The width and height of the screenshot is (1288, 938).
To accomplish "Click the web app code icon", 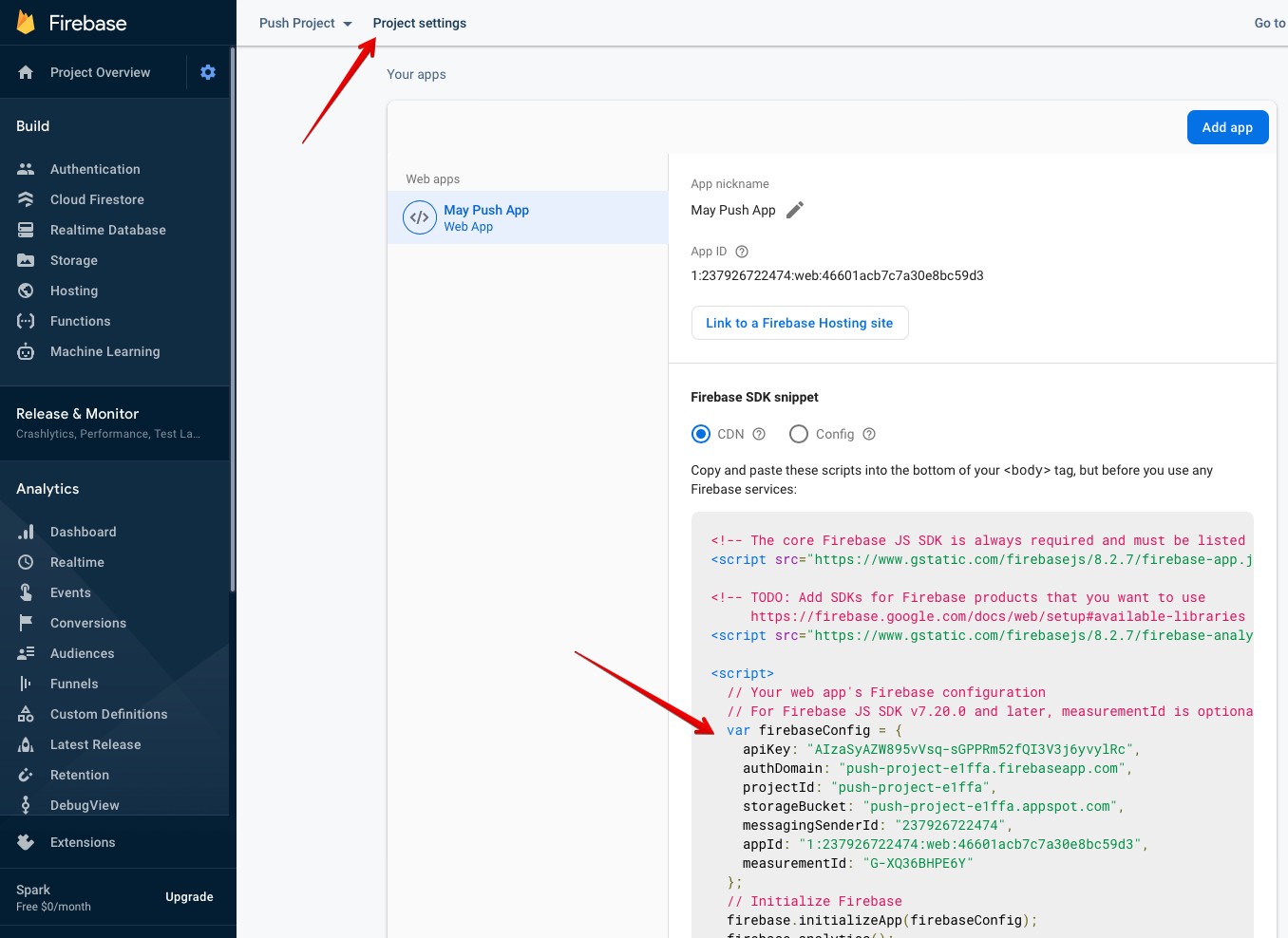I will click(x=420, y=217).
